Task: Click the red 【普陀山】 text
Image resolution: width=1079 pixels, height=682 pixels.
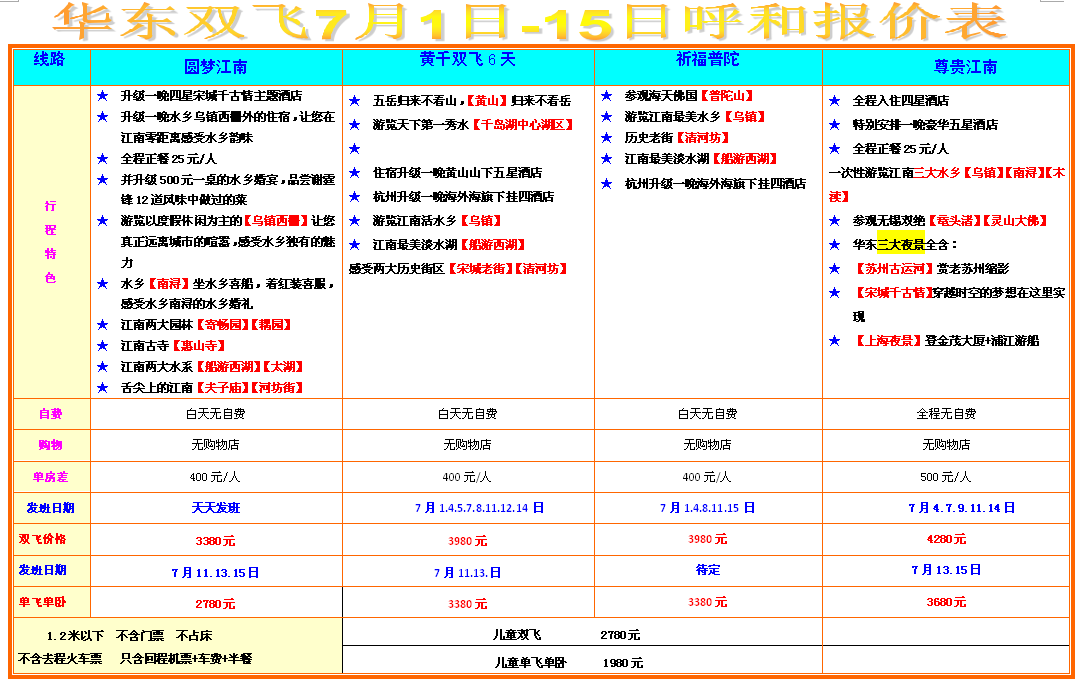Action: [x=729, y=96]
